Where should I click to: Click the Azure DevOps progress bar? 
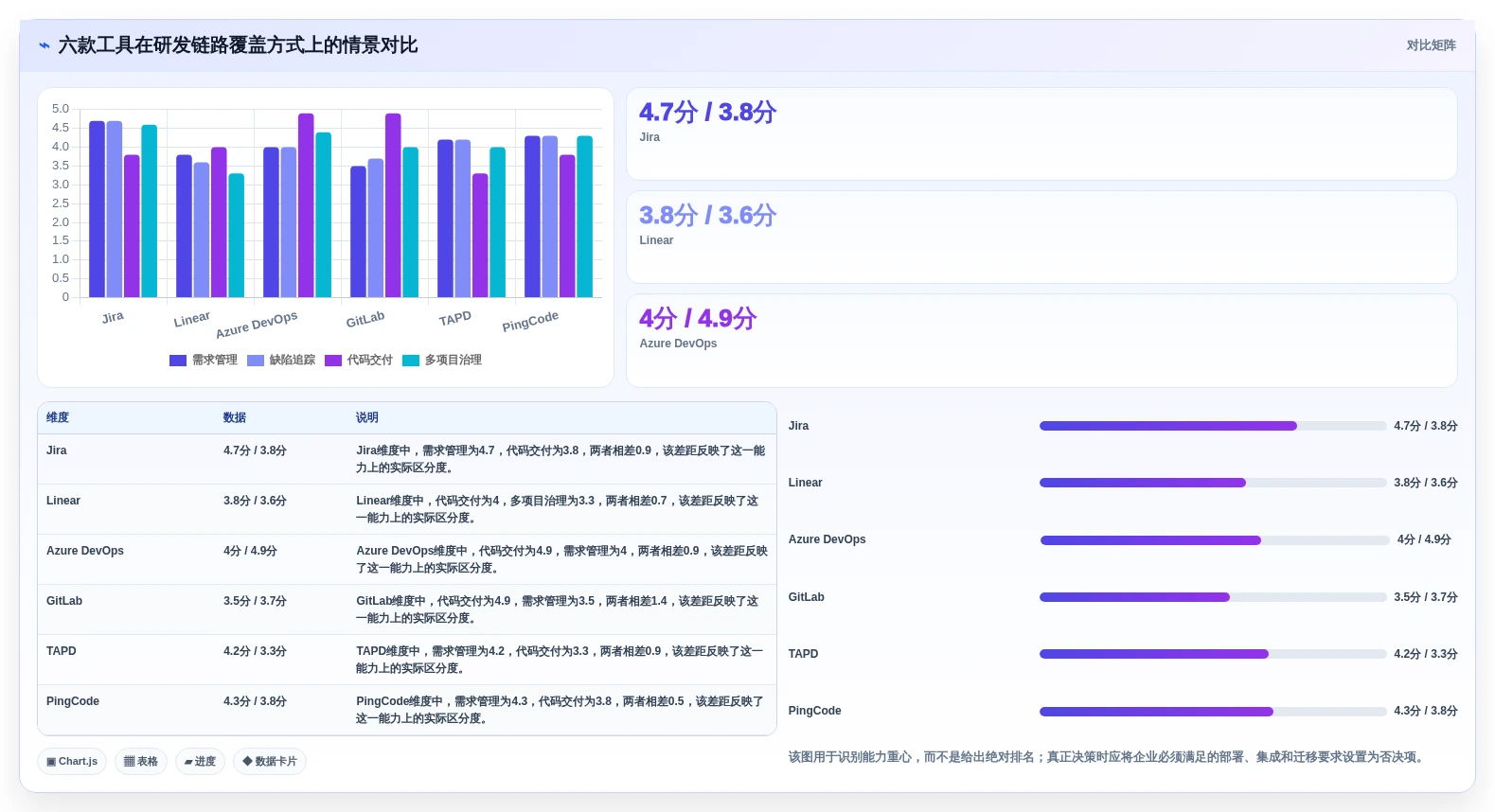point(1215,540)
